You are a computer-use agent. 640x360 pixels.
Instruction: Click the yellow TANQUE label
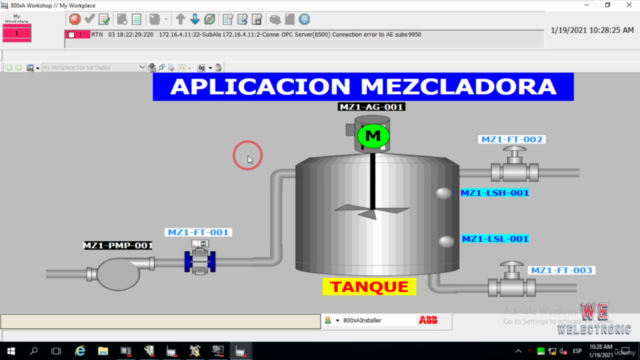pyautogui.click(x=369, y=287)
